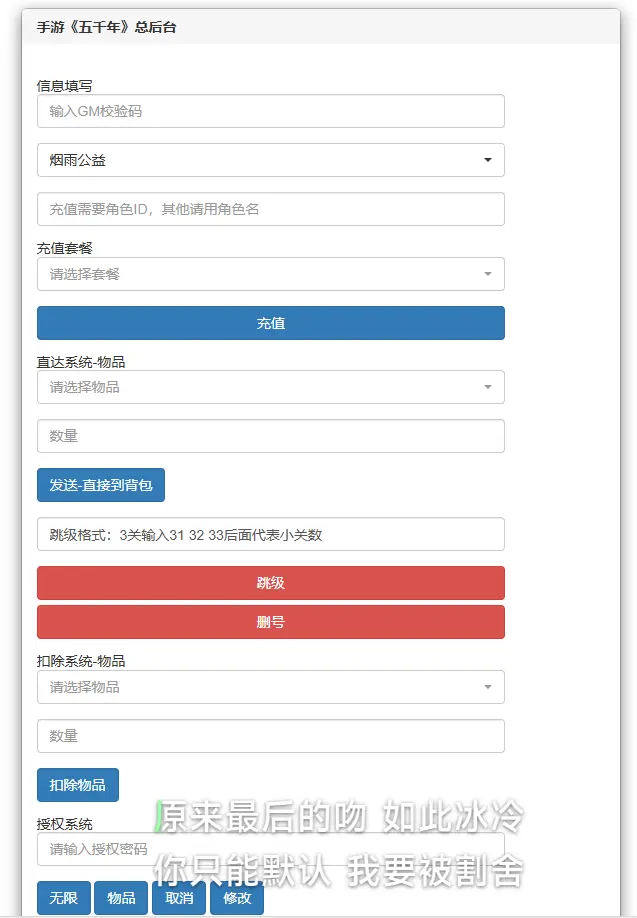Open the 烟雨公益 server dropdown

click(270, 159)
